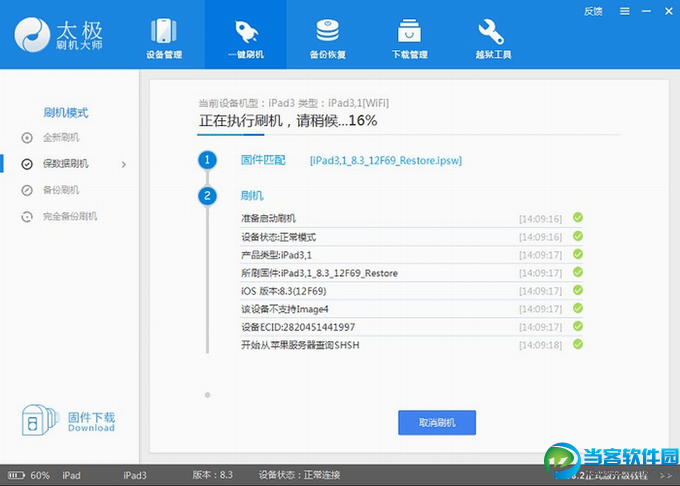Image resolution: width=680 pixels, height=486 pixels.
Task: Click the 准备启动刷机 log row
Action: (x=412, y=218)
